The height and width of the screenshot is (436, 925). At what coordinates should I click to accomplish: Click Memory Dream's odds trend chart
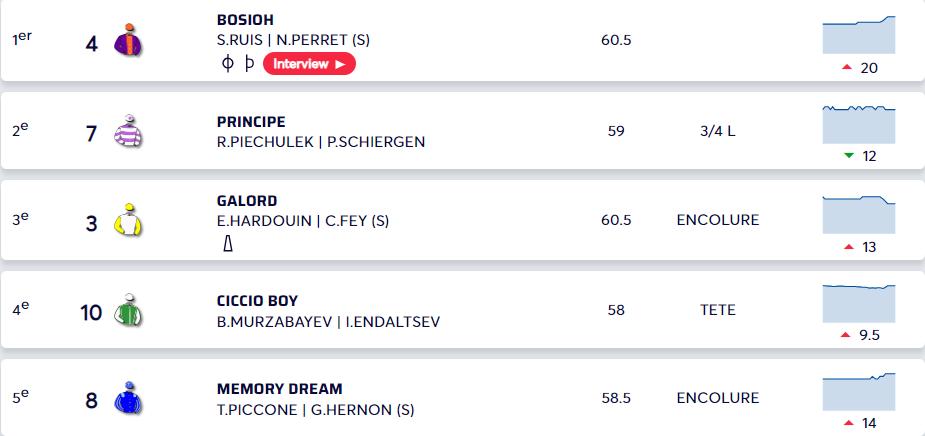858,391
